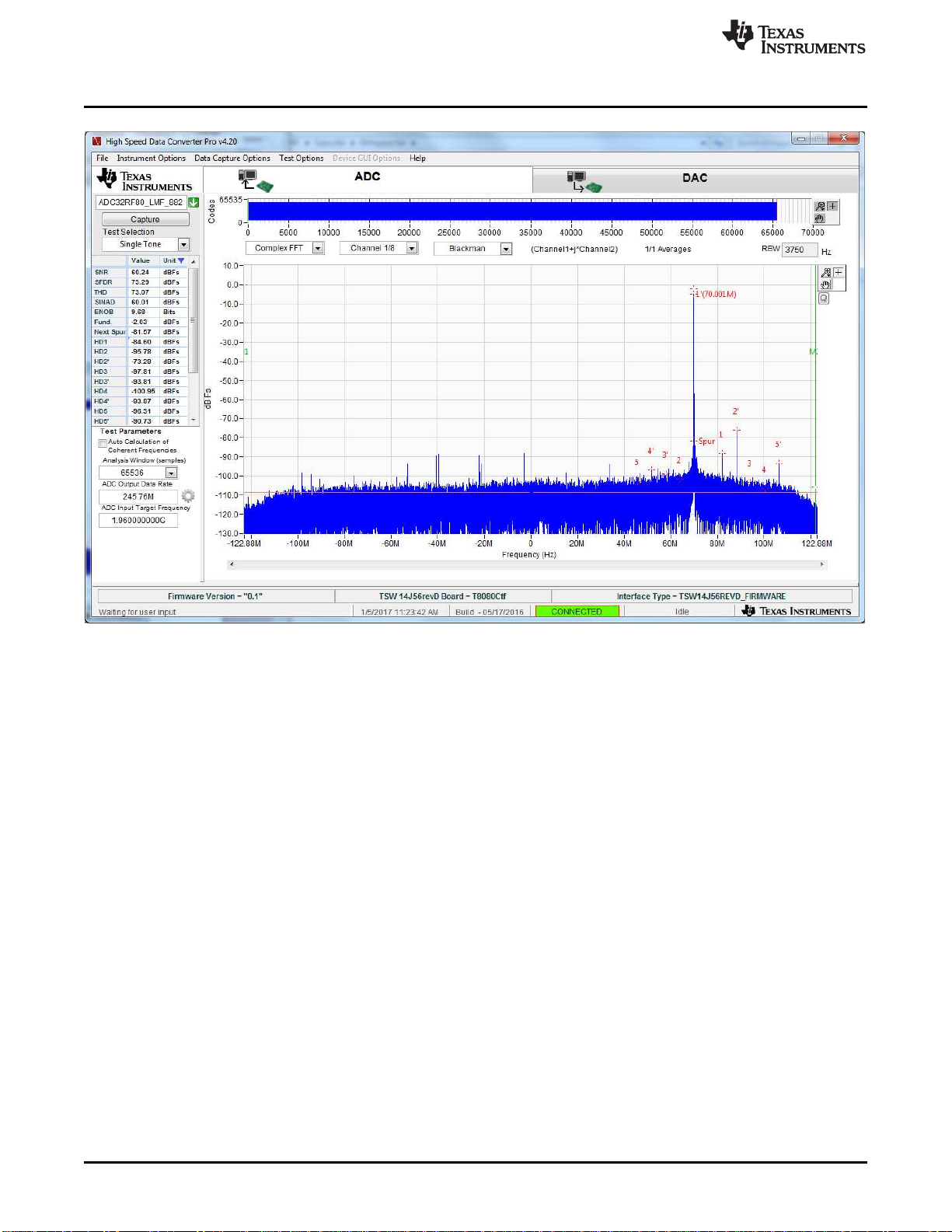The height and width of the screenshot is (1232, 952).
Task: Click the Unit column blue filter arrow
Action: (181, 261)
